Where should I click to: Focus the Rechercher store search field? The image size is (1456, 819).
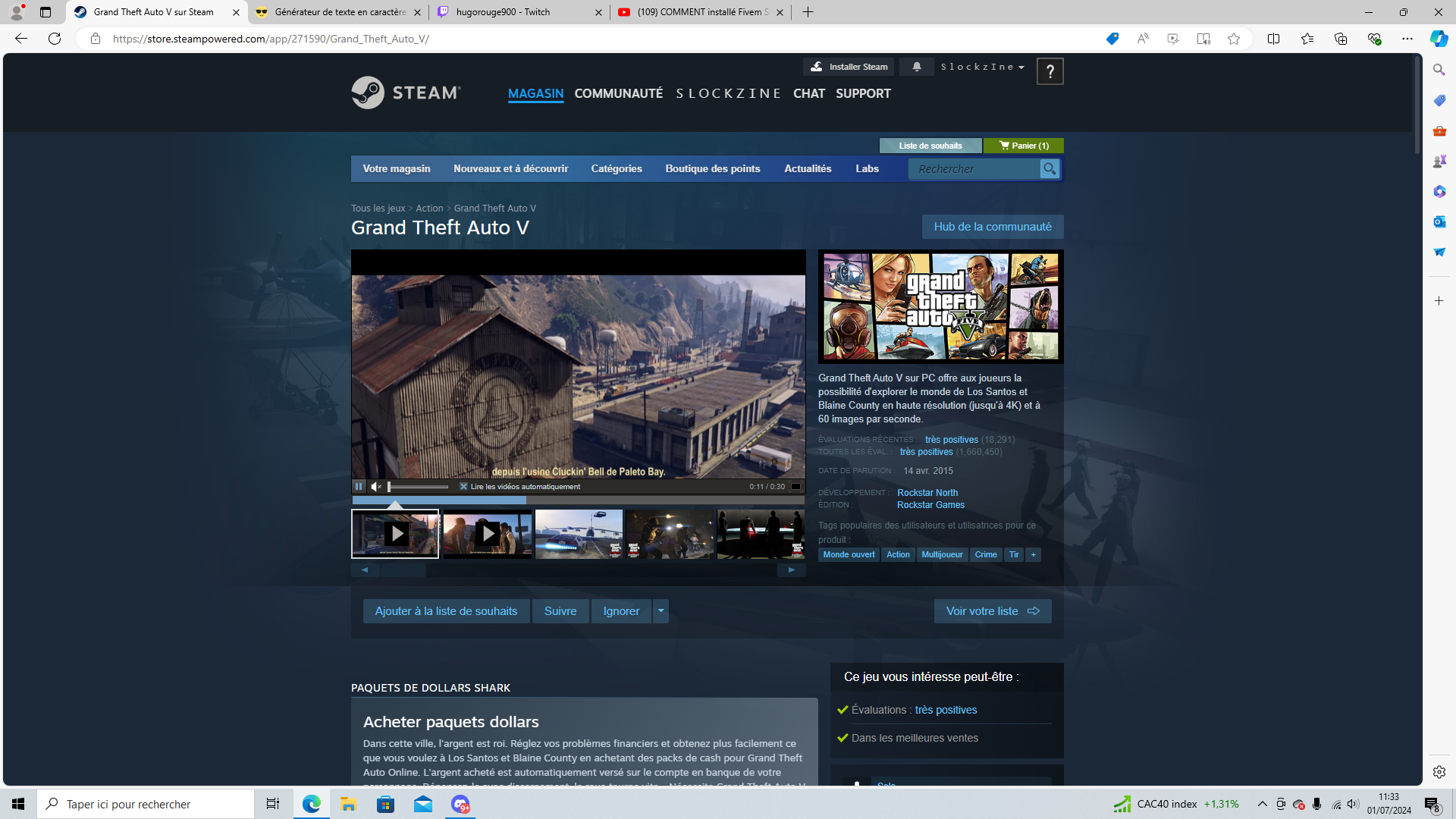click(975, 169)
